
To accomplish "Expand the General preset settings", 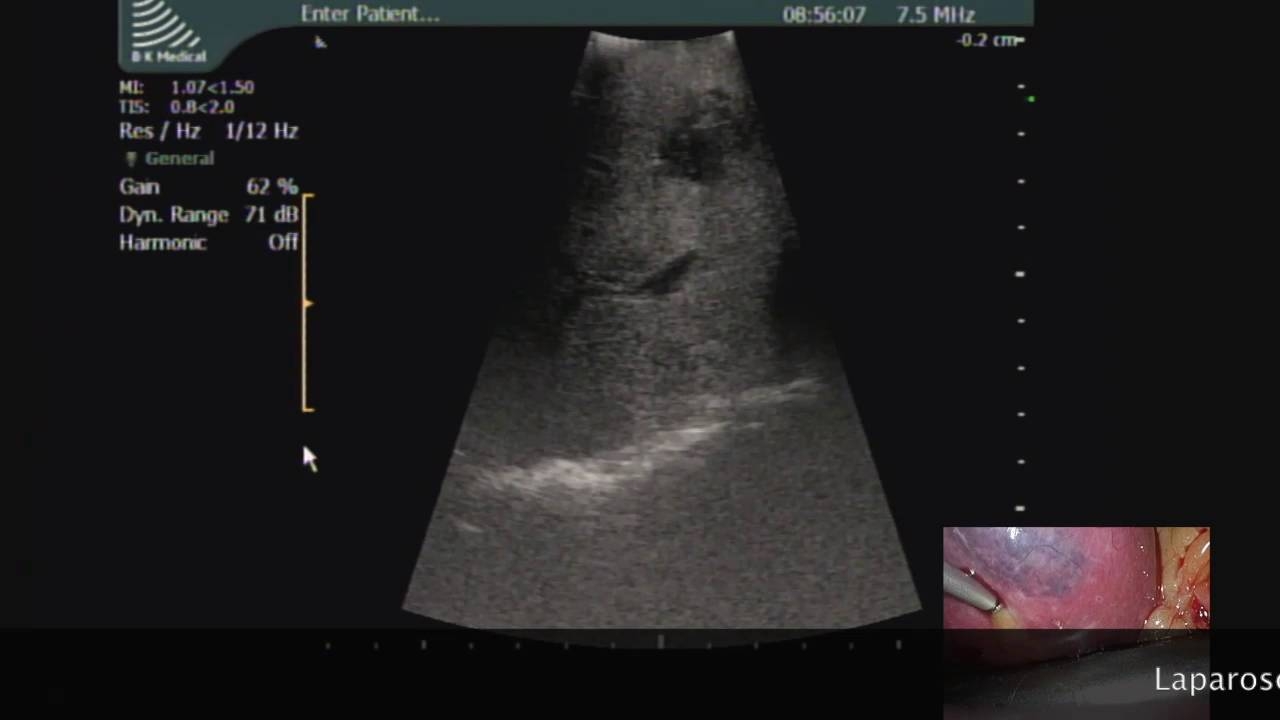I will pos(179,158).
